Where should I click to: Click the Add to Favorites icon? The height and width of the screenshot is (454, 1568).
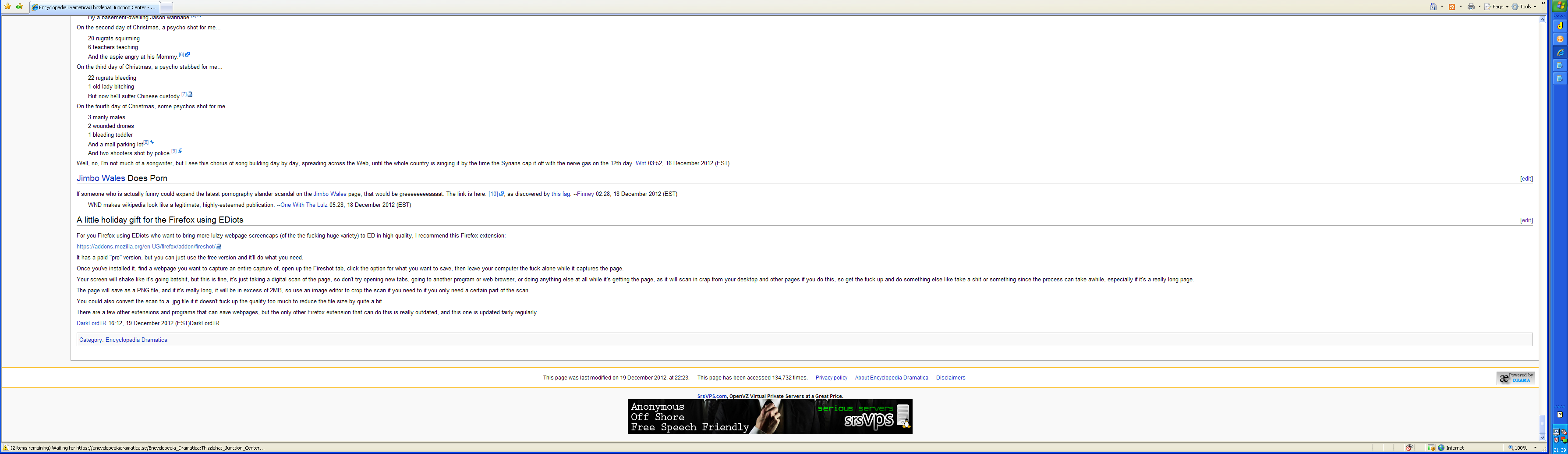(19, 7)
